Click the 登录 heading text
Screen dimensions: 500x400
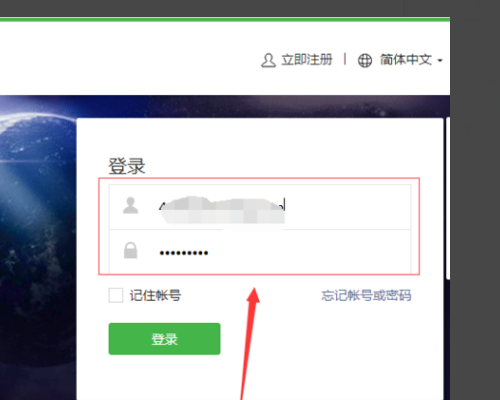127,166
